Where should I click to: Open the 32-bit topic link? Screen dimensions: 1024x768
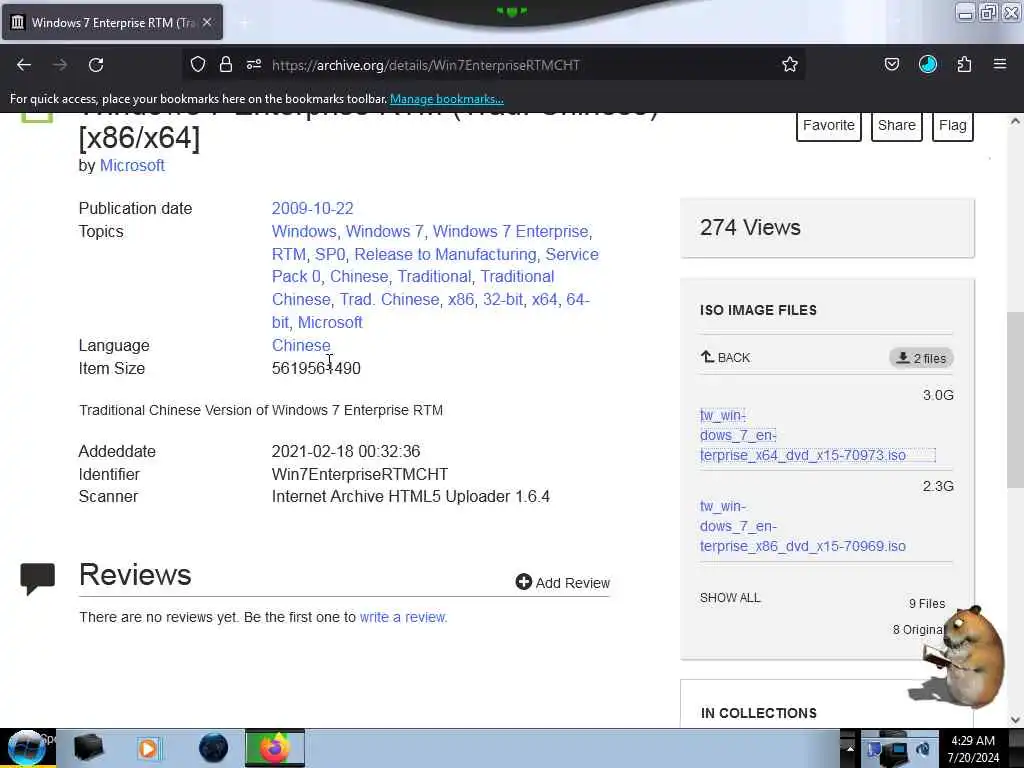[503, 300]
